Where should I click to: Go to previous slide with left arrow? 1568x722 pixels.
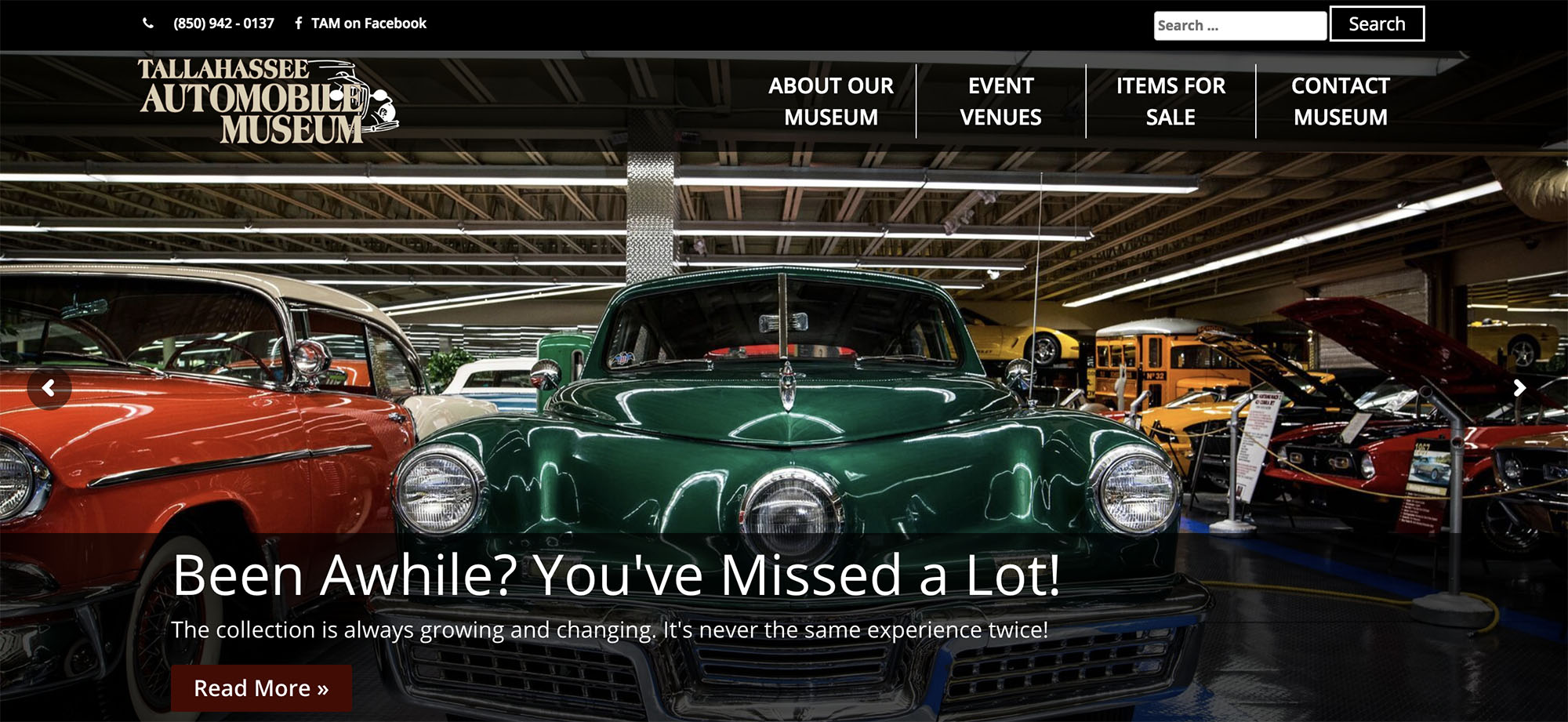(49, 387)
